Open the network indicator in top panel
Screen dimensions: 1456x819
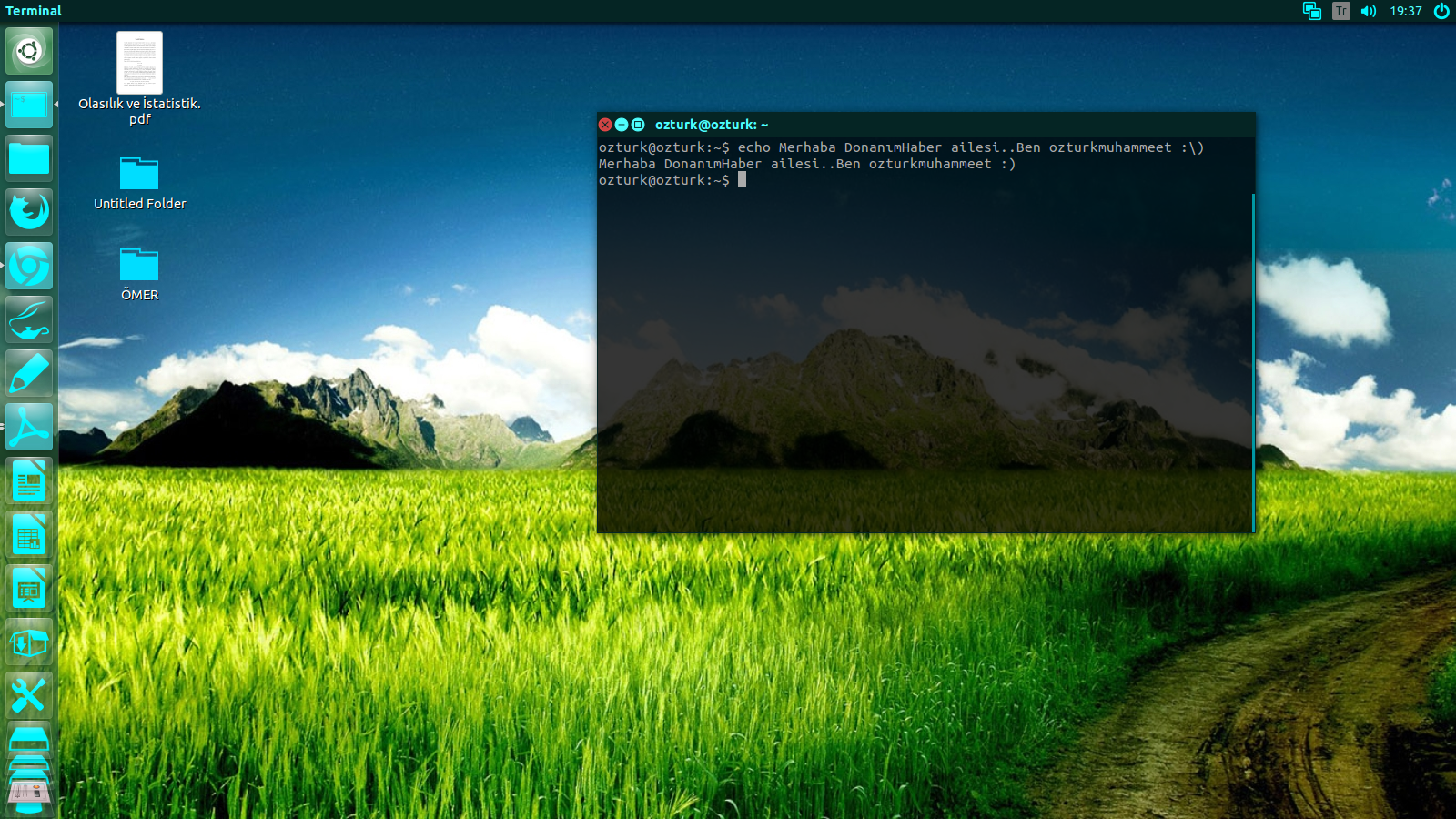click(x=1311, y=11)
